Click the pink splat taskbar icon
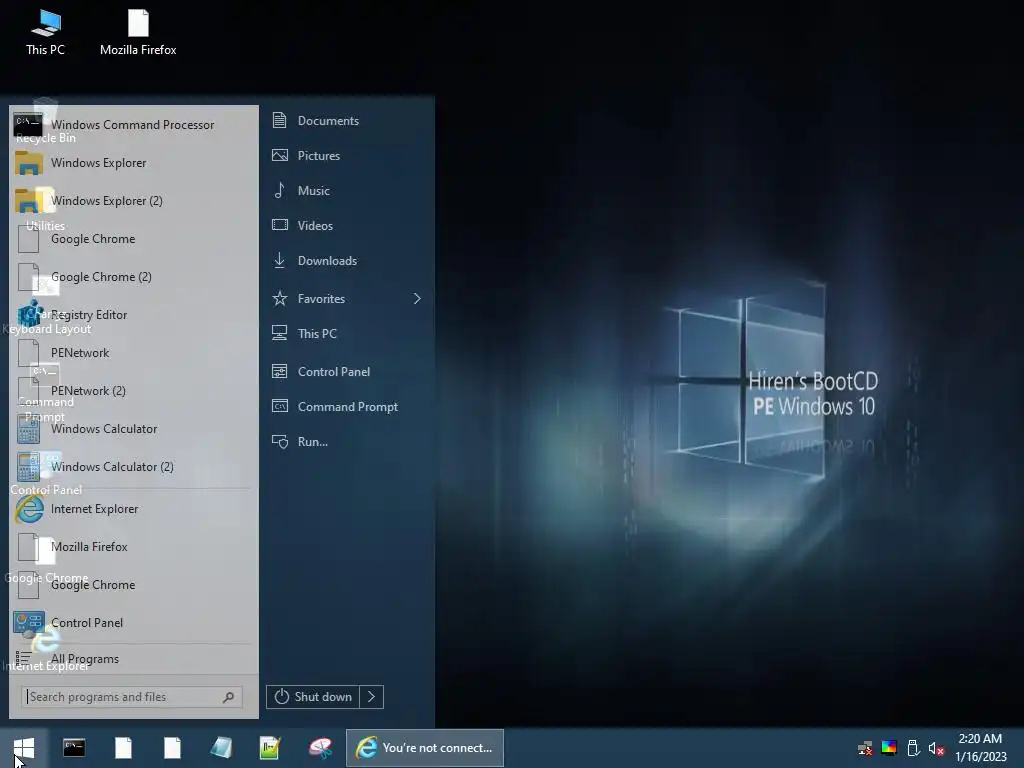1024x768 pixels. [320, 748]
